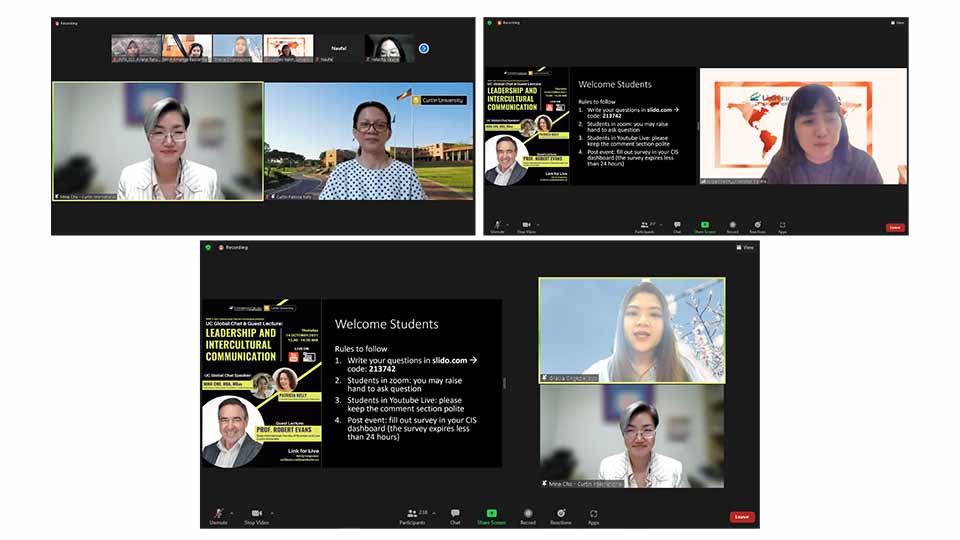Open video options arrow in the top-right window
The height and width of the screenshot is (540, 960).
coord(538,225)
